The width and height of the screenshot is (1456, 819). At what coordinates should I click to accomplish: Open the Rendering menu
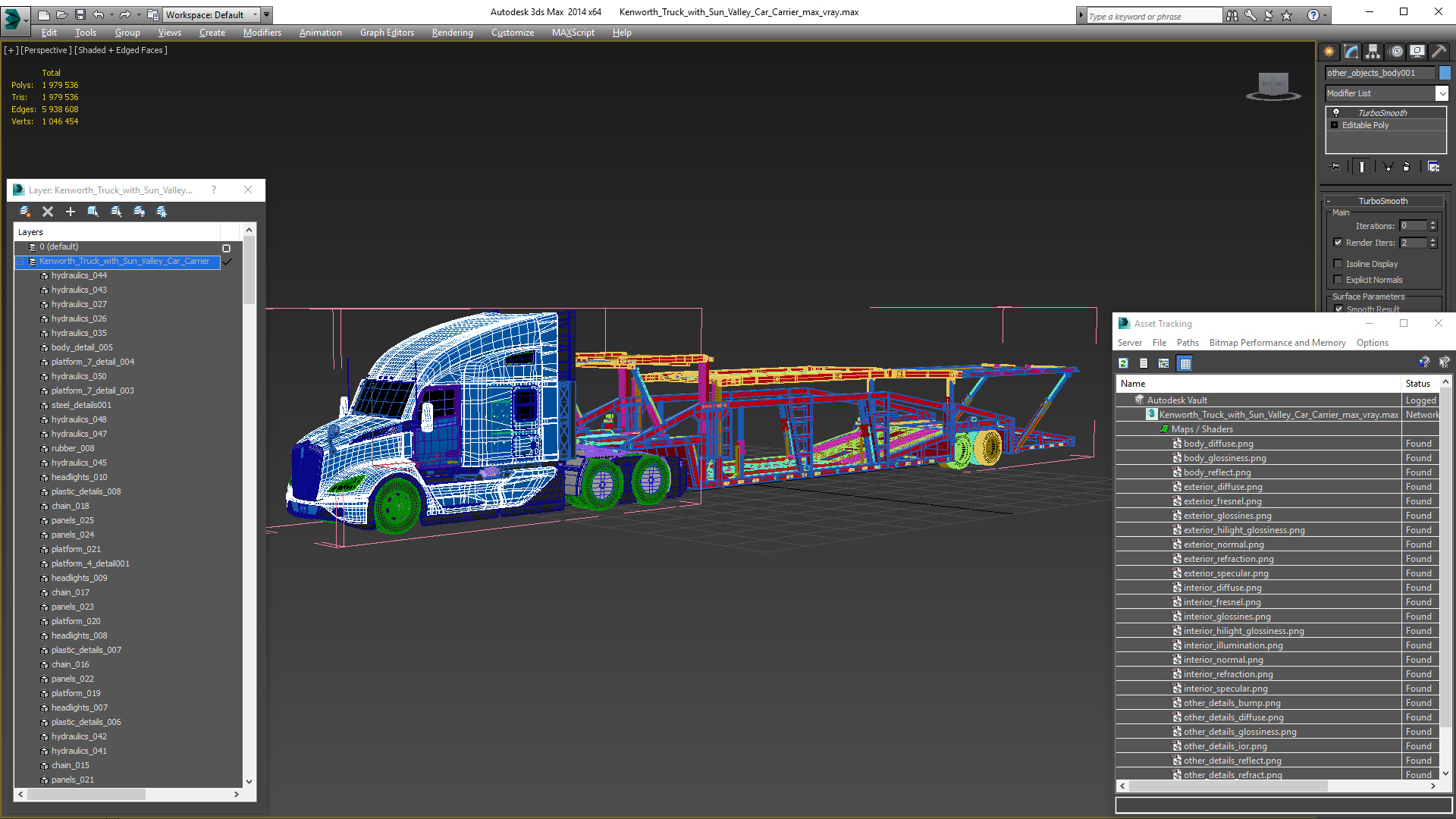click(452, 33)
